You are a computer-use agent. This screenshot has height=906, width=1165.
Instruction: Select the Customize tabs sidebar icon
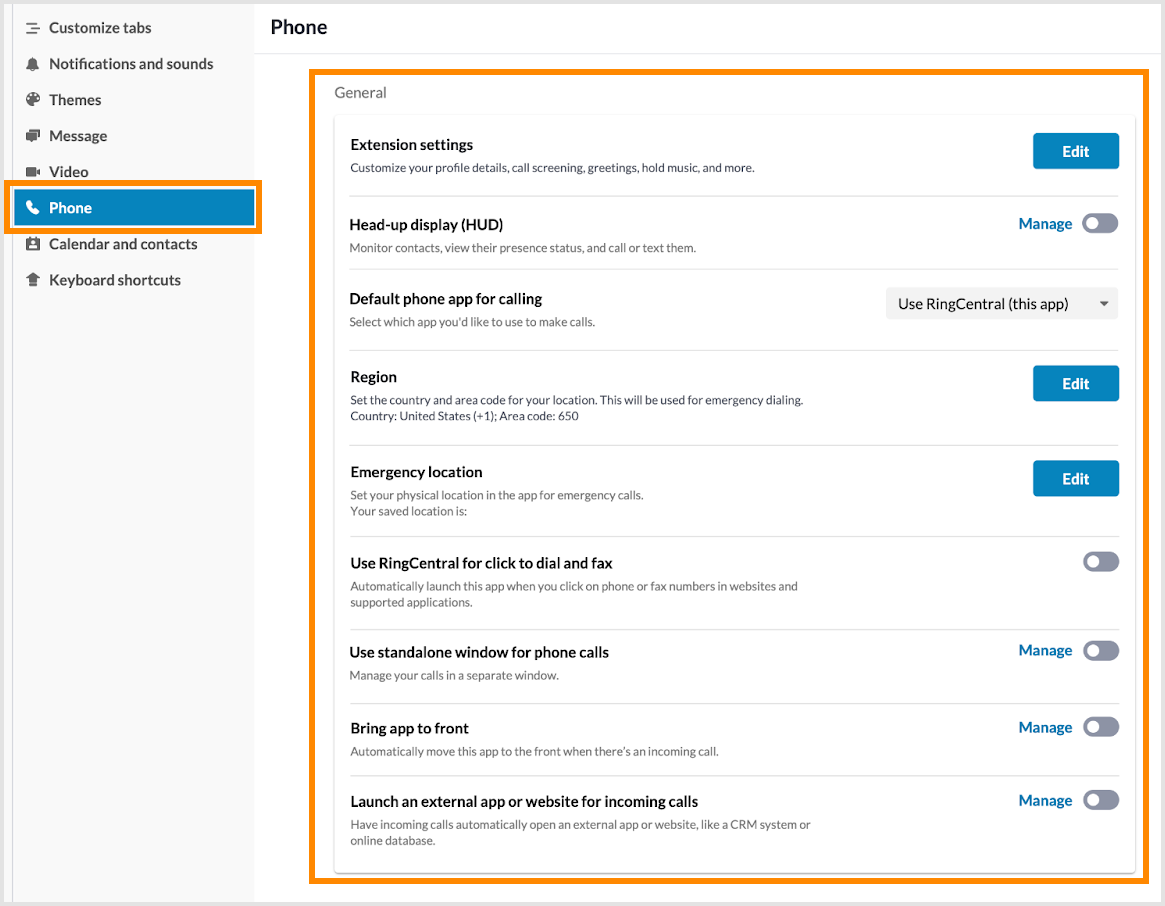30,28
